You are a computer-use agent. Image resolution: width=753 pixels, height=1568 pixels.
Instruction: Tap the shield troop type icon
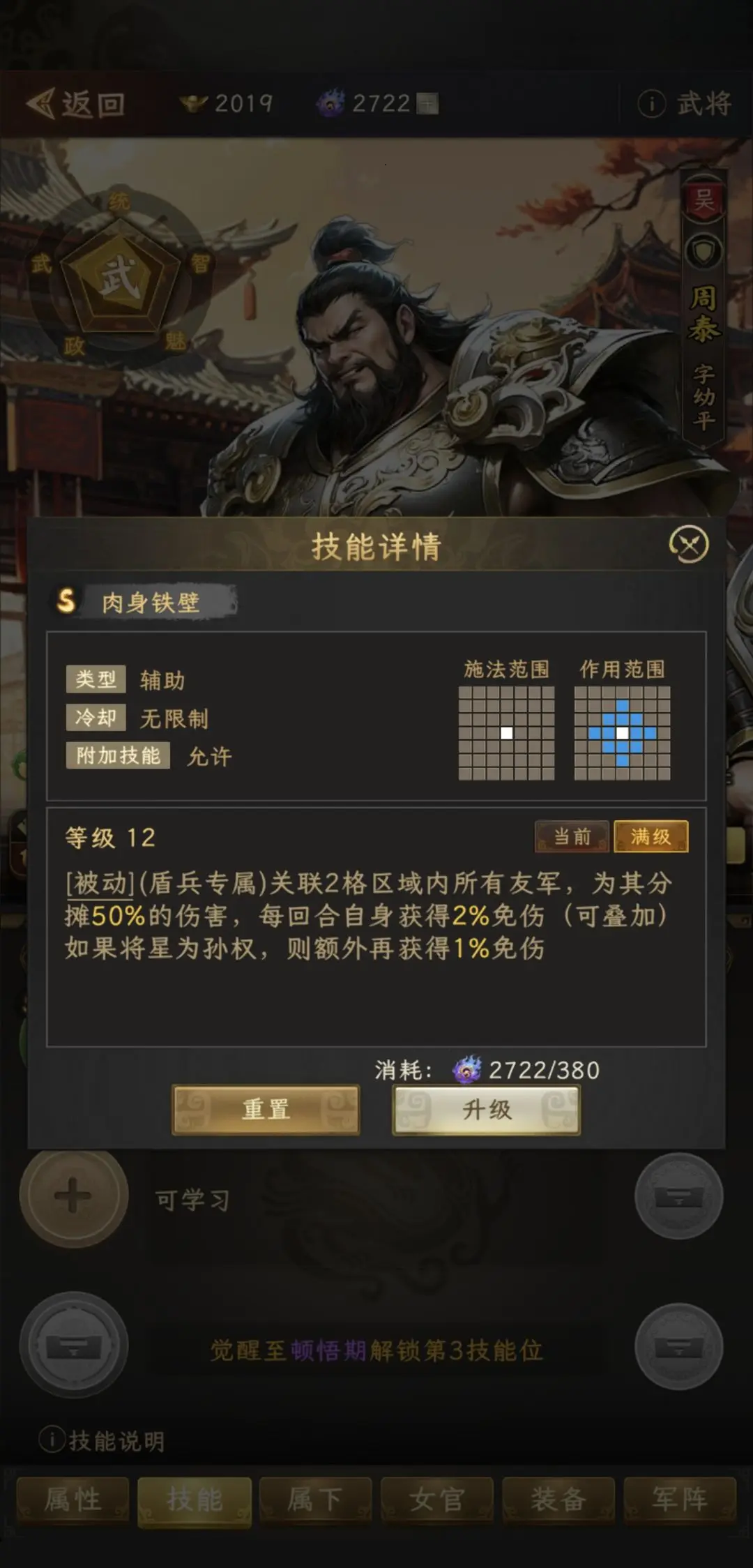(703, 252)
